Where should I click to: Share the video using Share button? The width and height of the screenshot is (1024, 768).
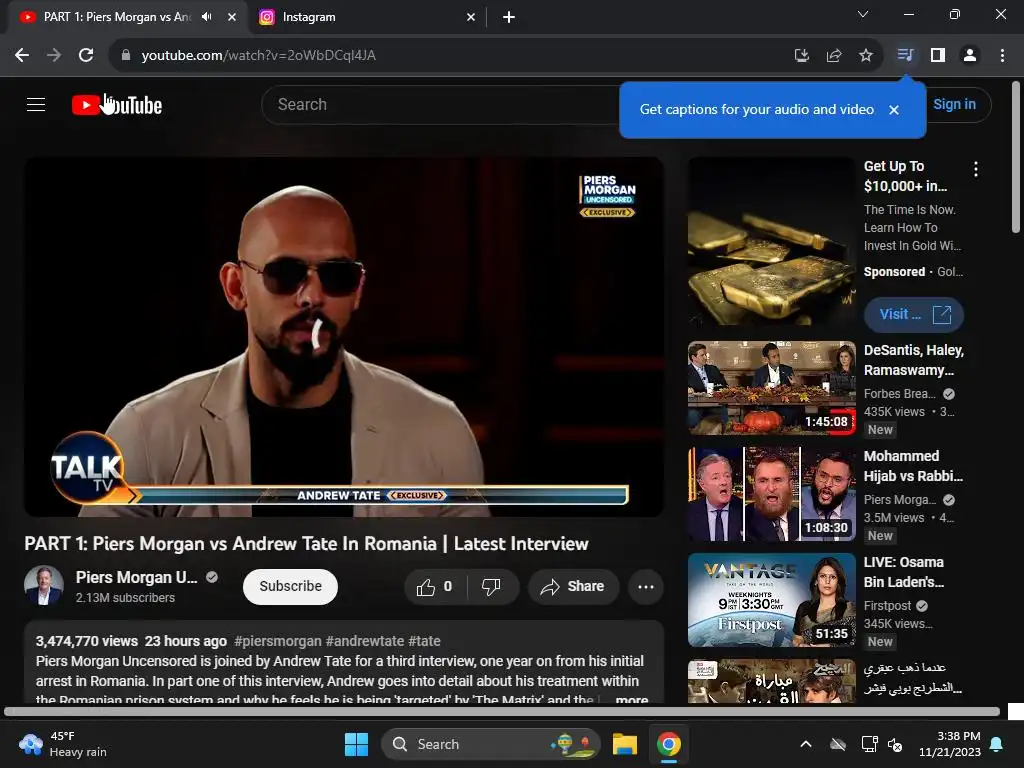tap(573, 586)
